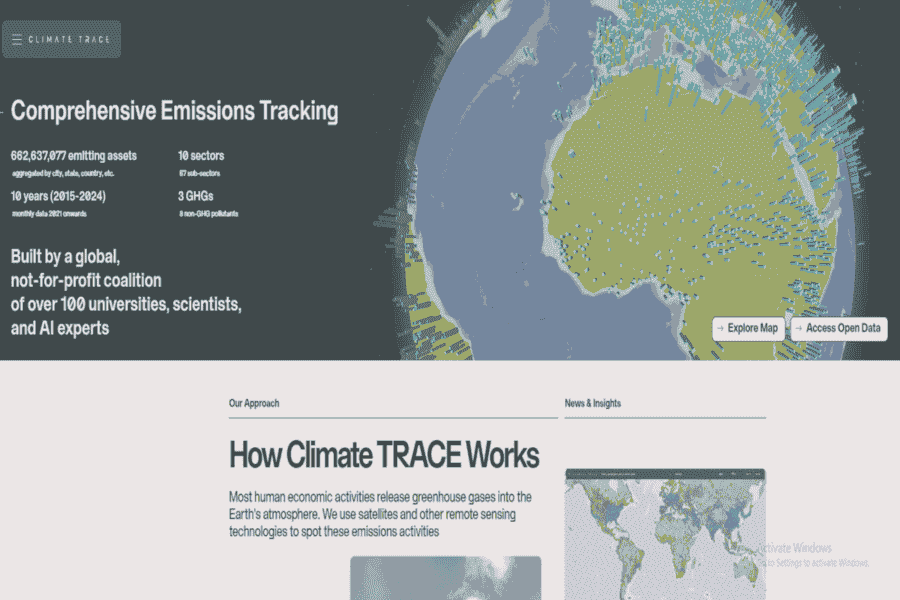Click the 'Built by a global, not-for-profit coalition' text
This screenshot has height=600, width=900.
click(x=86, y=268)
